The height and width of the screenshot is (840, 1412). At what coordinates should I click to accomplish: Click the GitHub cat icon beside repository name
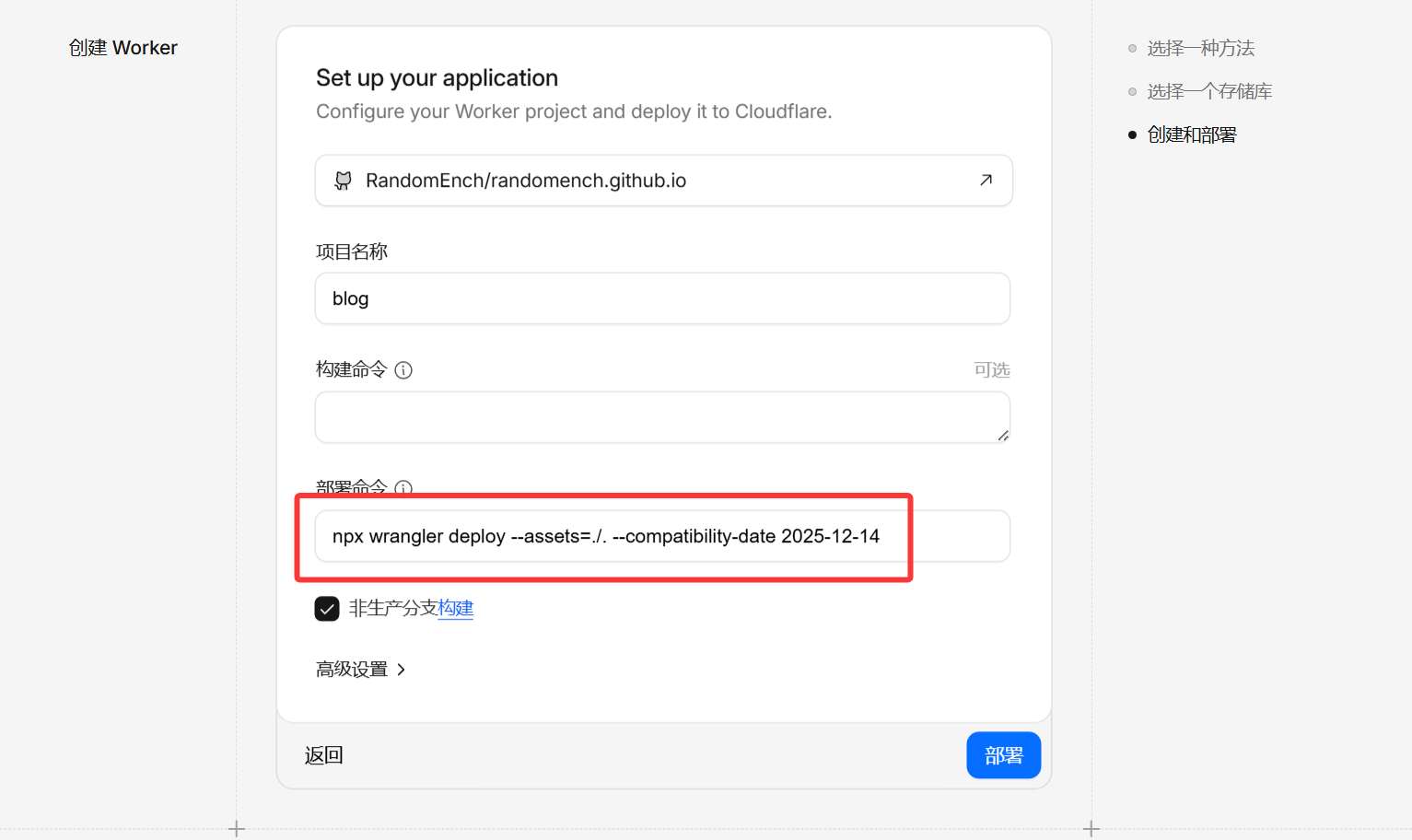pos(343,181)
